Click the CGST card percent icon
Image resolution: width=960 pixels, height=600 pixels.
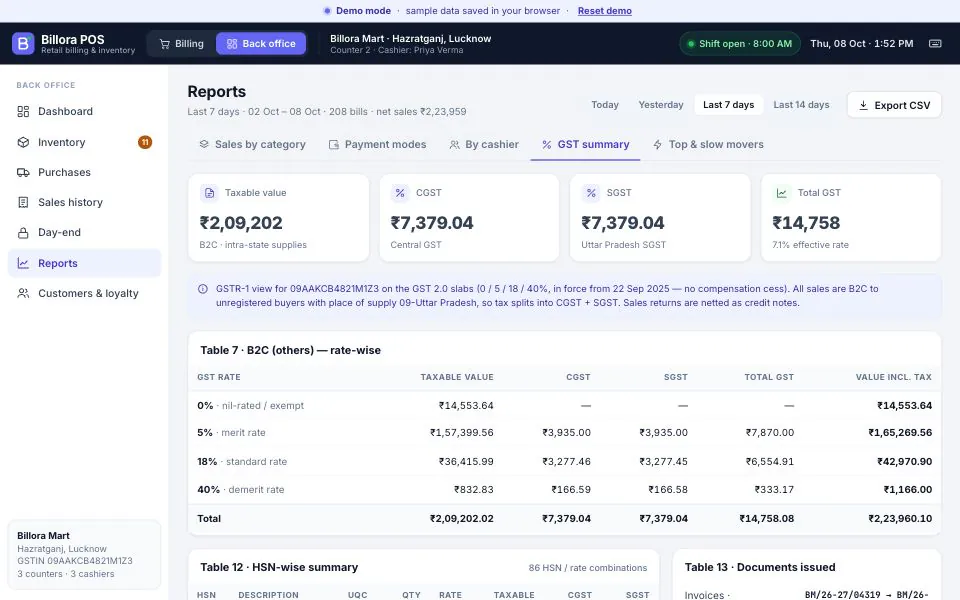400,193
